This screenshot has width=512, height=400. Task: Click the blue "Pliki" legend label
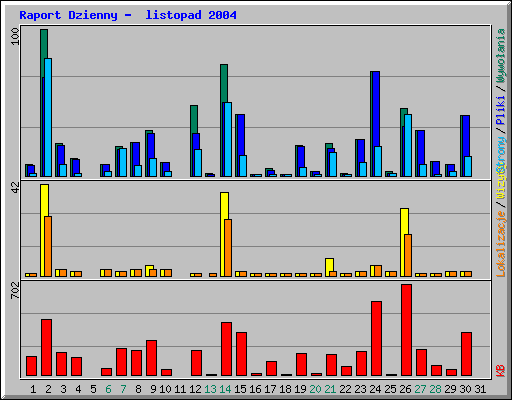coord(501,110)
